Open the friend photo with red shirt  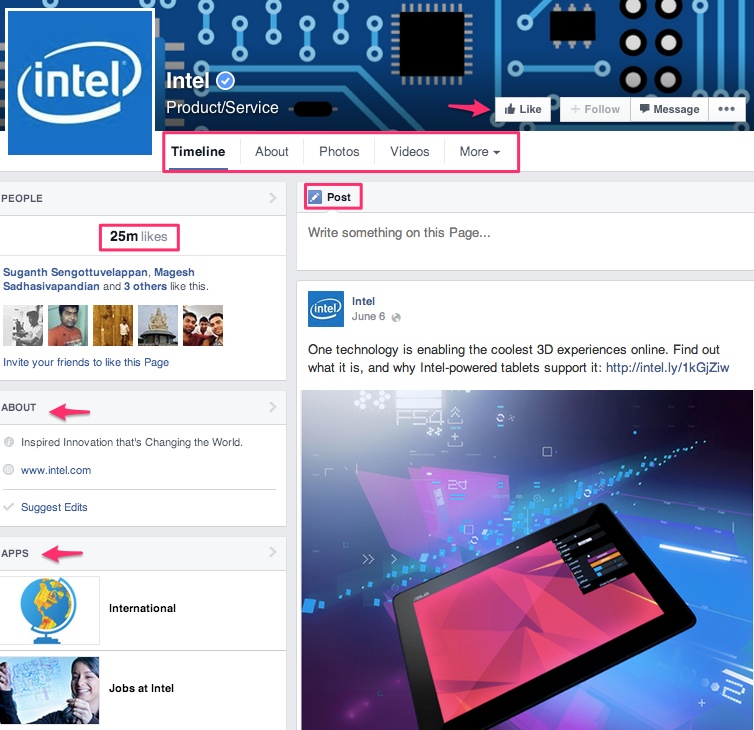[x=68, y=326]
